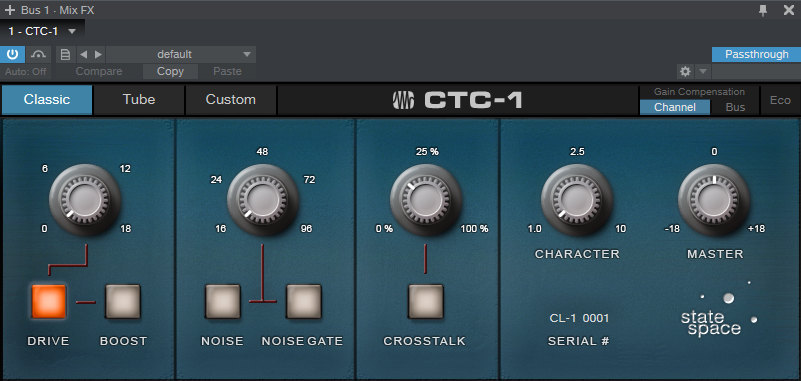The width and height of the screenshot is (801, 381).
Task: Select the Classic console tab
Action: pos(47,100)
